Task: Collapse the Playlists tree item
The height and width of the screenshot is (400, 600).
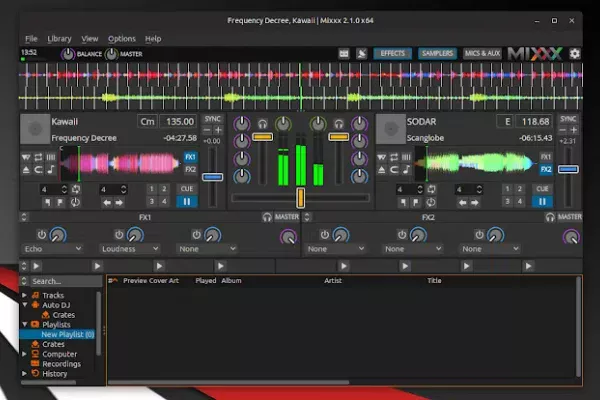Action: (x=24, y=325)
